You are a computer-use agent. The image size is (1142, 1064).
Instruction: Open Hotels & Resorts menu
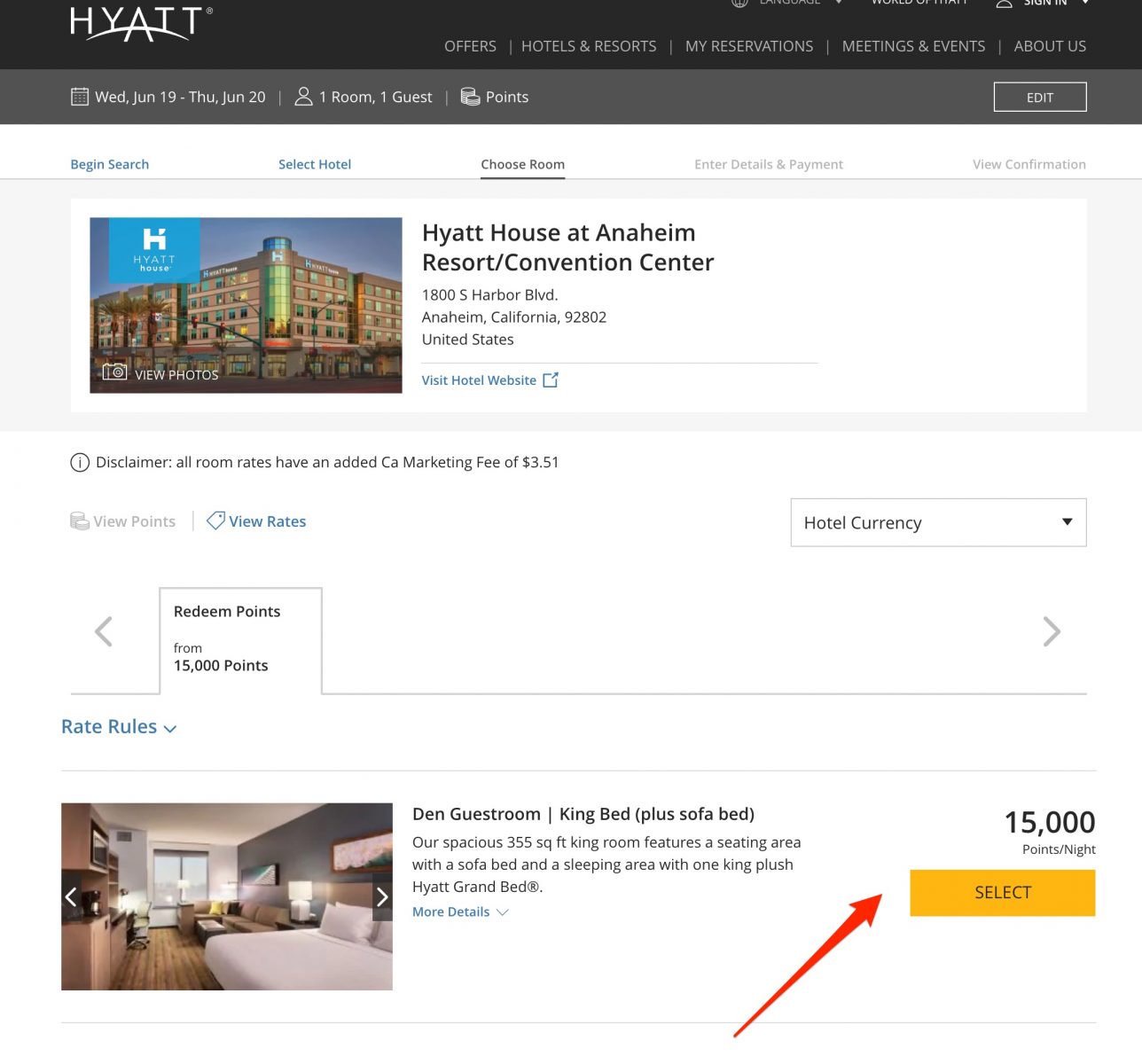tap(589, 46)
